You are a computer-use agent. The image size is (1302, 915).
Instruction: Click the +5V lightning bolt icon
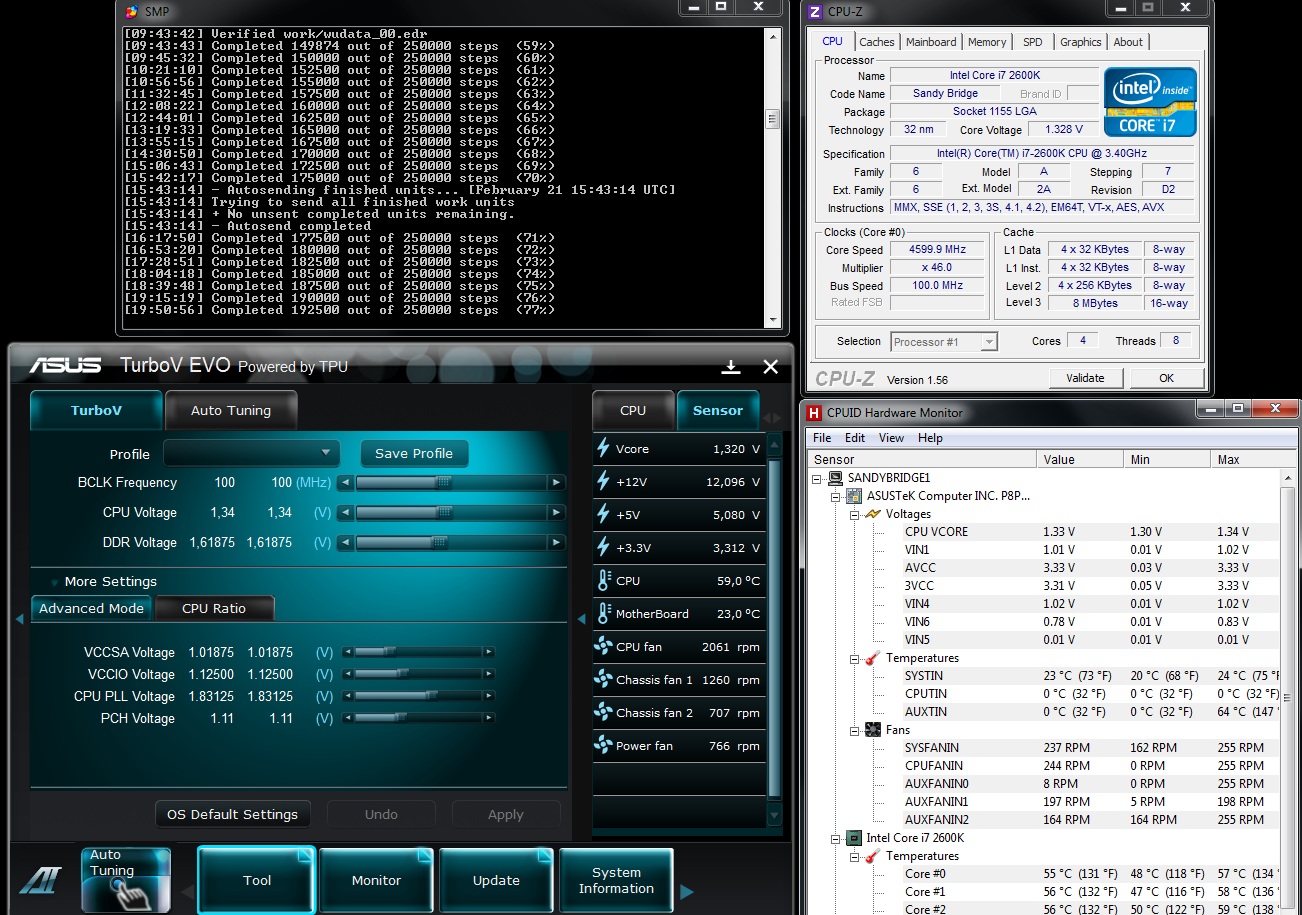(603, 515)
